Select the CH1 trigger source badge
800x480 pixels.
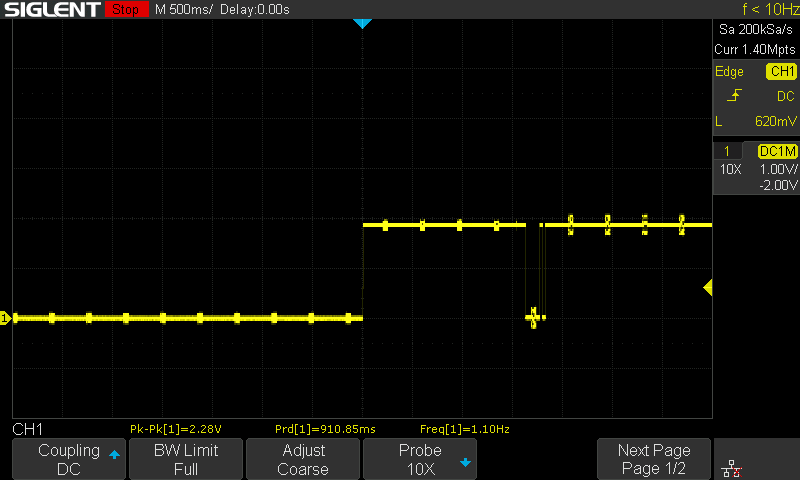pyautogui.click(x=781, y=71)
